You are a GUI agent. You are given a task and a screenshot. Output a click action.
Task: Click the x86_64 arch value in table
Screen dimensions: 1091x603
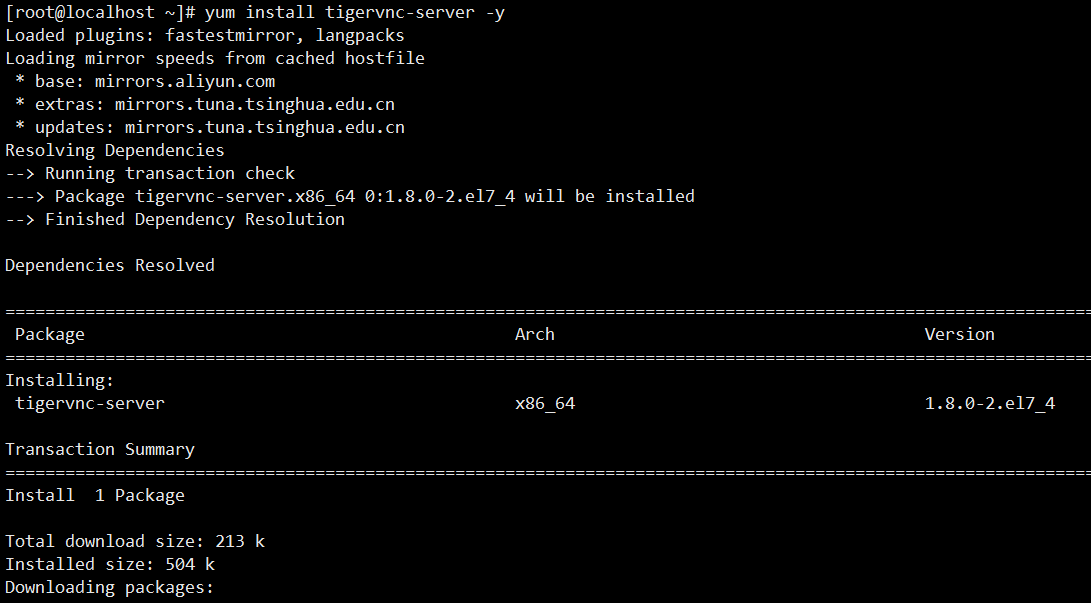[544, 404]
